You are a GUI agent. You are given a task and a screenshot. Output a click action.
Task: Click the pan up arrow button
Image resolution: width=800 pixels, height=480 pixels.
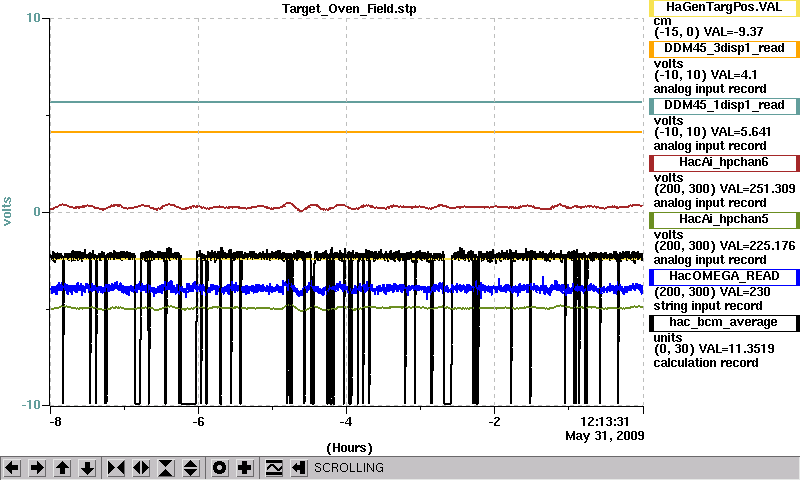point(62,468)
